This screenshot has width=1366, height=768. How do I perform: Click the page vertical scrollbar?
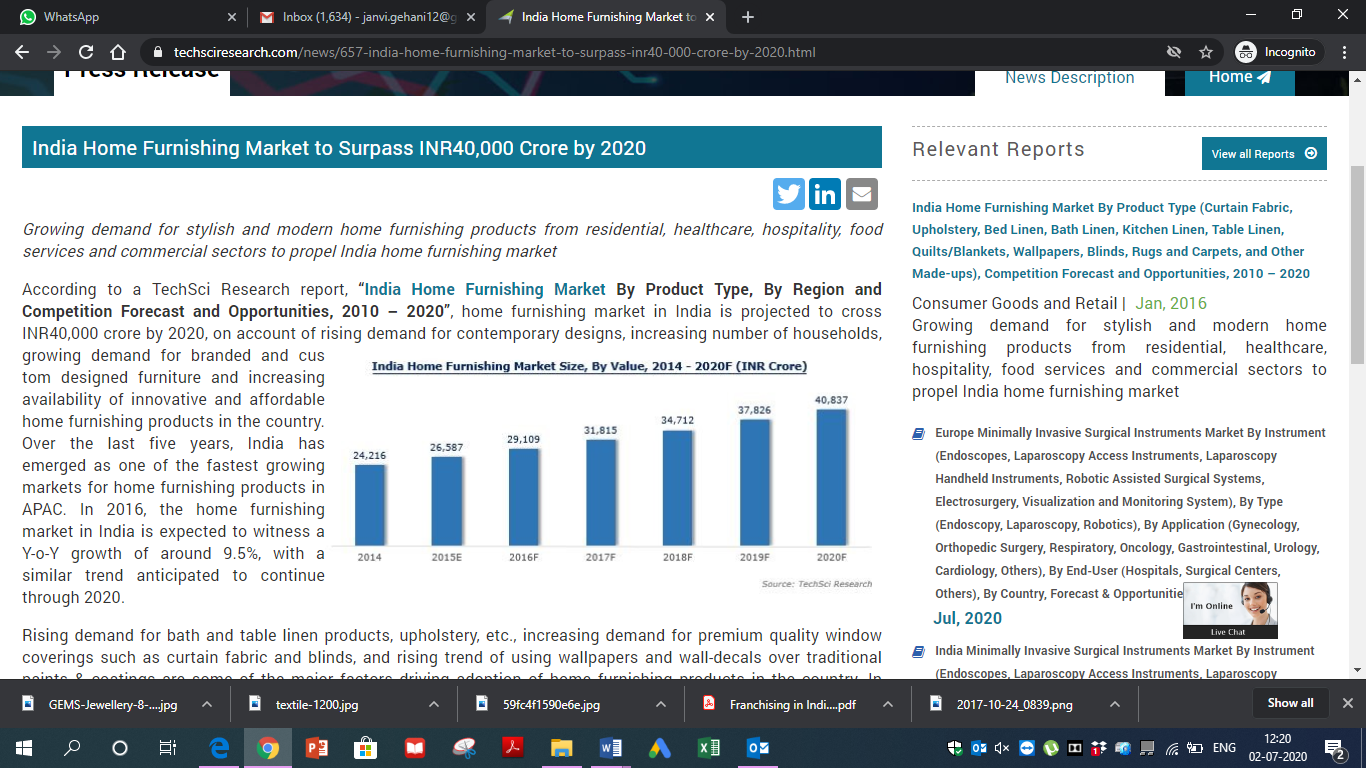[1357, 265]
